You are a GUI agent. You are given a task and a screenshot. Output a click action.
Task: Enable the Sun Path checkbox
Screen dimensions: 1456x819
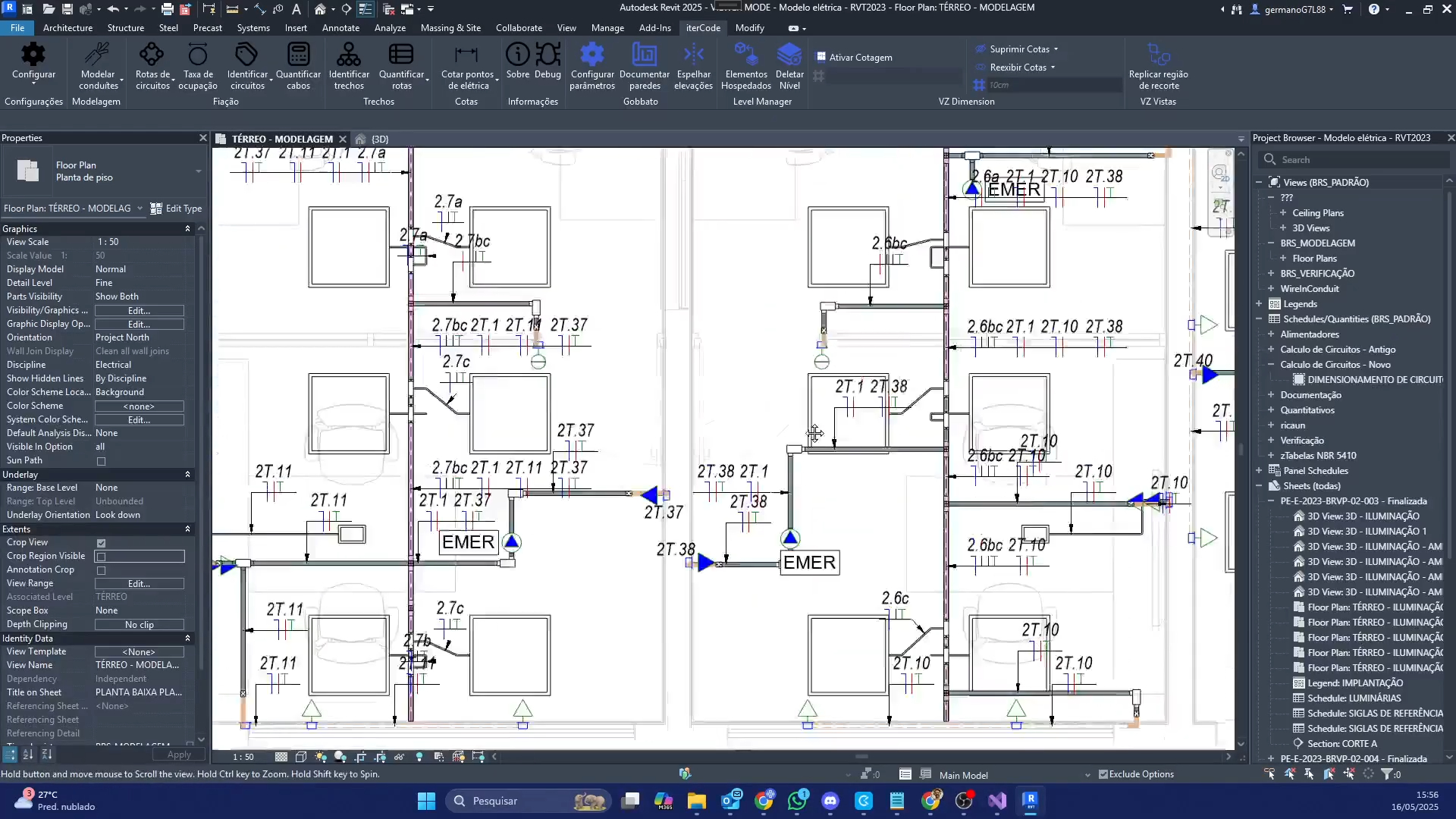click(101, 461)
